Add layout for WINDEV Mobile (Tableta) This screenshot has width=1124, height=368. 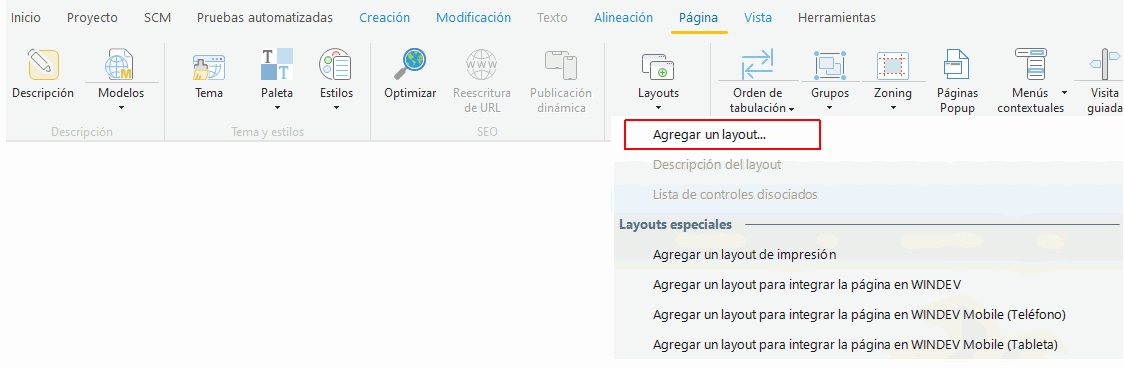click(x=855, y=344)
